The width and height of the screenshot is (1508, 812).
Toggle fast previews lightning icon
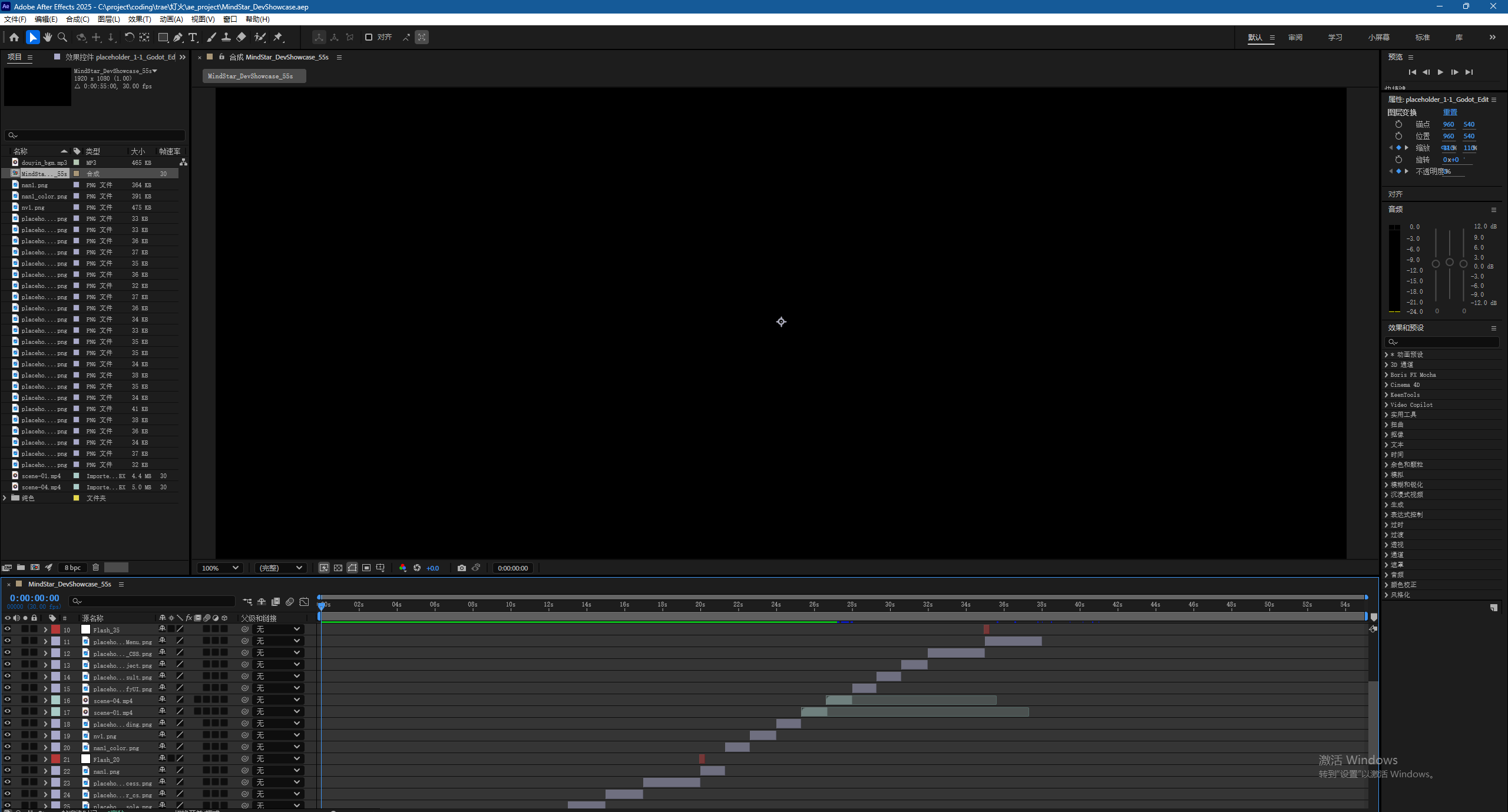(324, 568)
